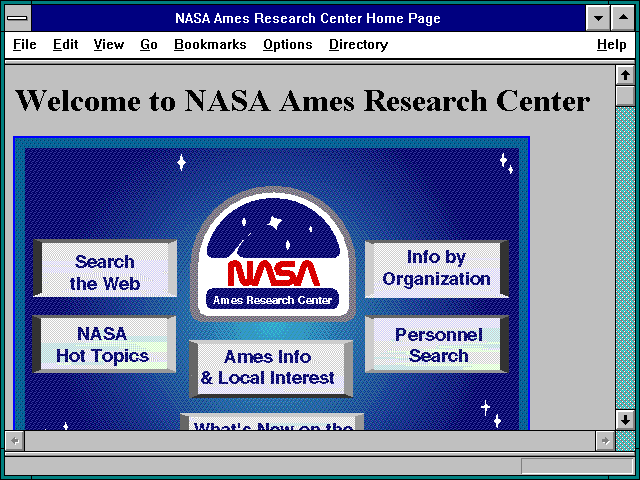Image resolution: width=640 pixels, height=480 pixels.
Task: Select Ames Info & Local Interest
Action: click(271, 369)
